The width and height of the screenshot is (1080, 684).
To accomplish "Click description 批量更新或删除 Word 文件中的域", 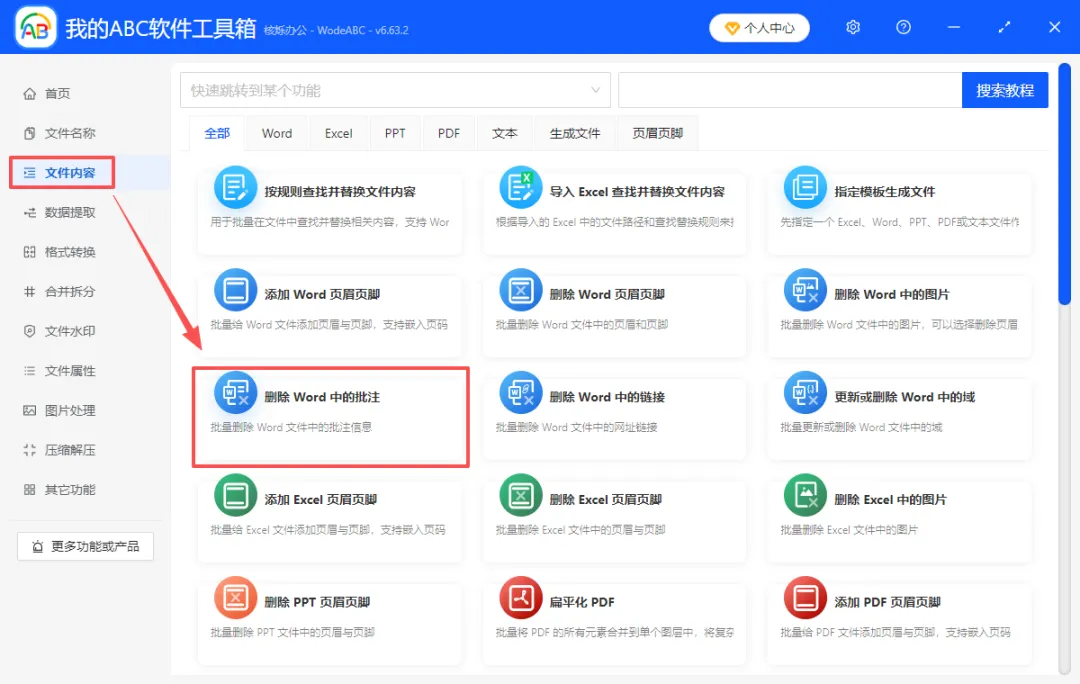I will click(861, 427).
